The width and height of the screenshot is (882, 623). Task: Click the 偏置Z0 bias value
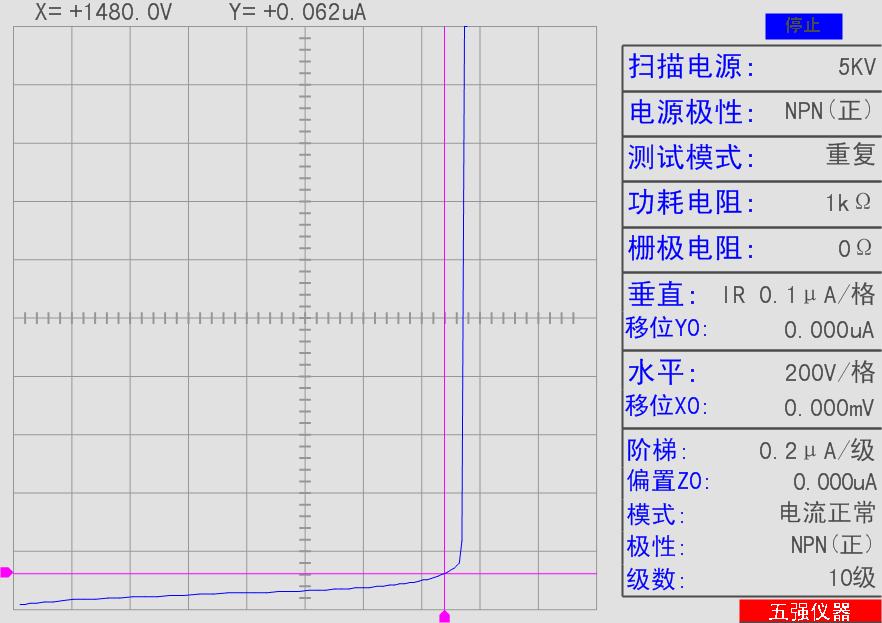coord(751,482)
